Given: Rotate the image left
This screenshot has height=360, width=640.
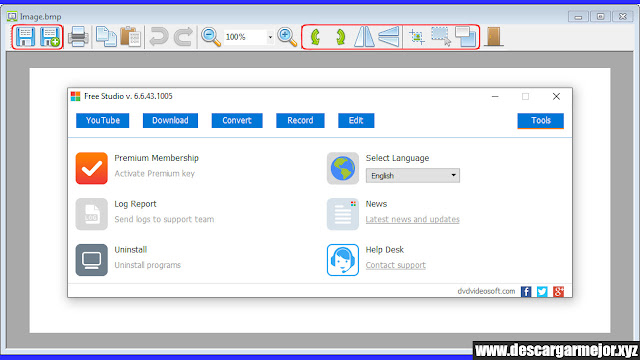Looking at the screenshot, I should (315, 37).
